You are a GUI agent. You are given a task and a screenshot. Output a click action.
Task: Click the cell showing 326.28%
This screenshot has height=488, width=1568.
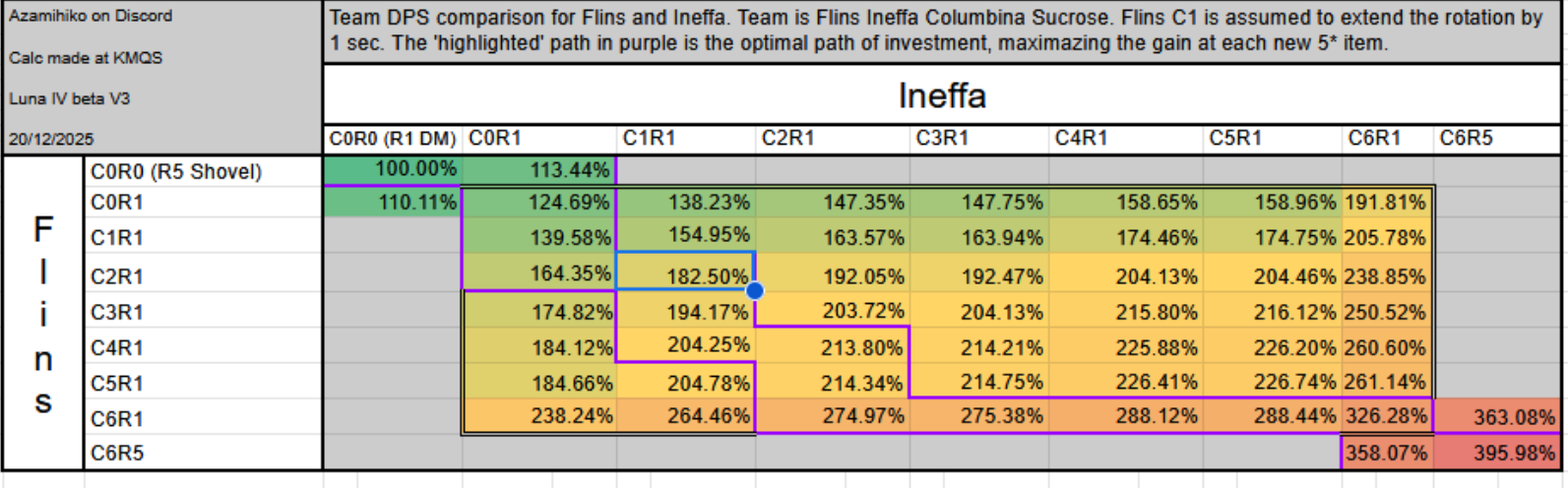(x=1386, y=417)
